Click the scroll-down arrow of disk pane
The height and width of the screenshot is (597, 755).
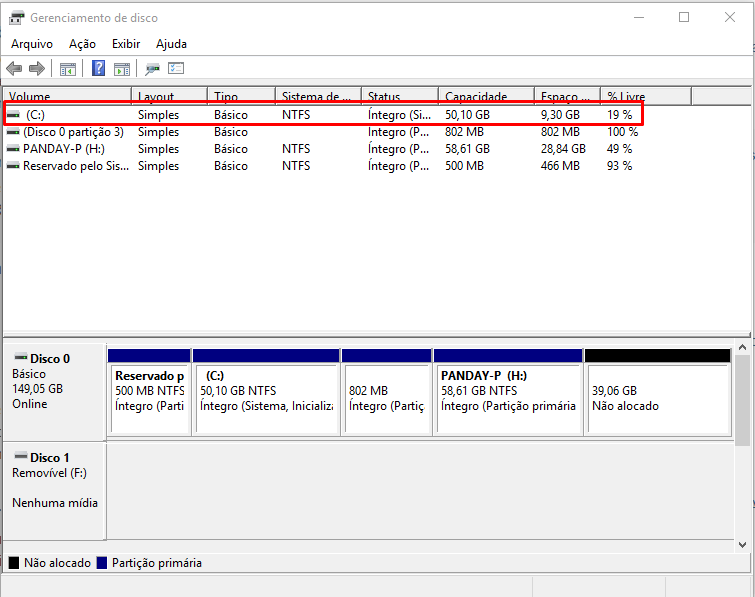(x=744, y=544)
